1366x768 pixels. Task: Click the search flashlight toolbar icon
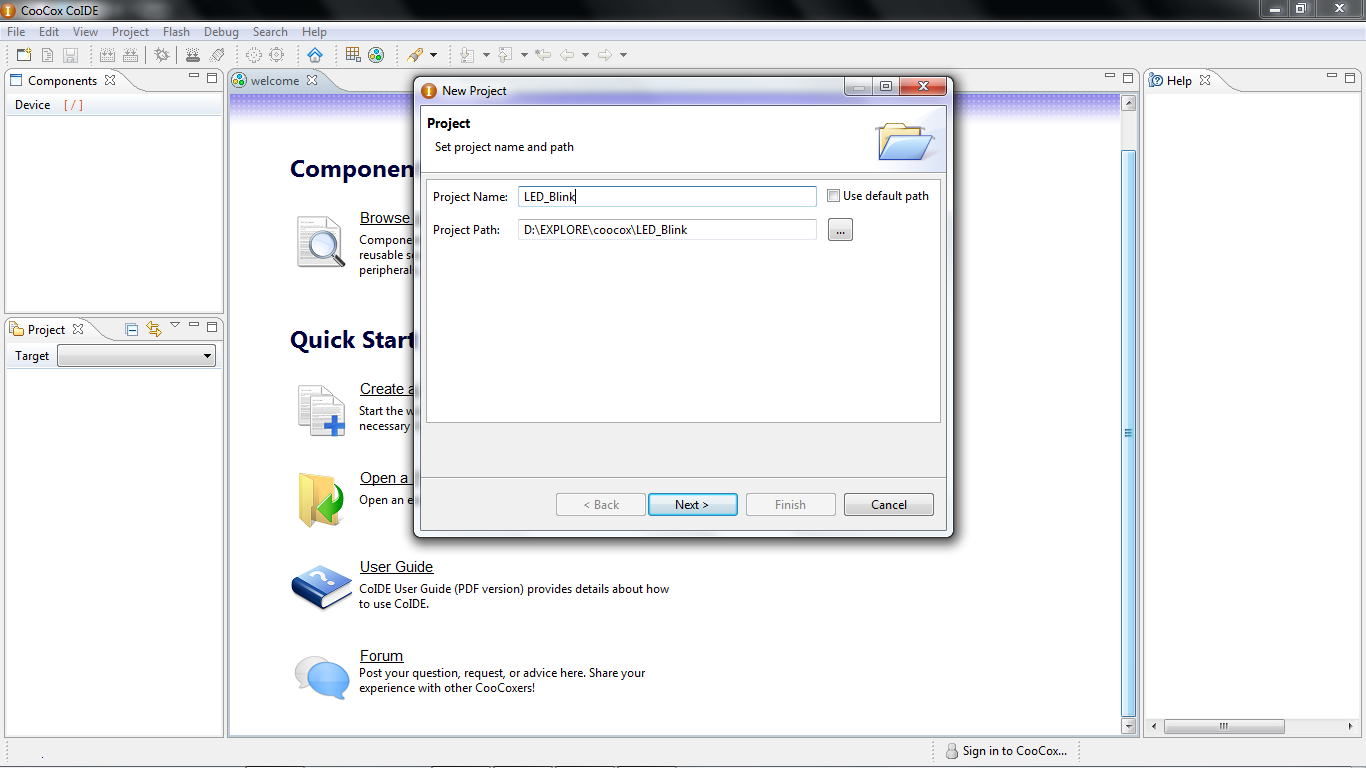point(415,55)
